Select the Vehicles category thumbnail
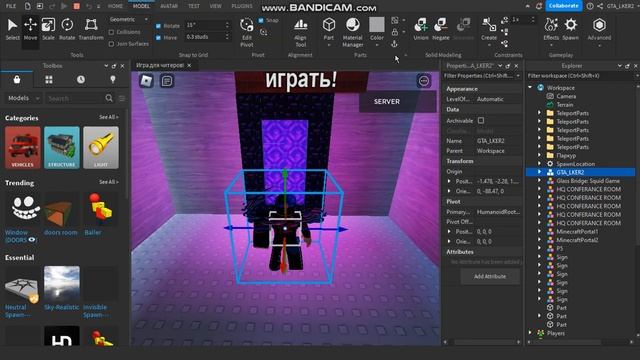This screenshot has height=360, width=640. (x=23, y=147)
